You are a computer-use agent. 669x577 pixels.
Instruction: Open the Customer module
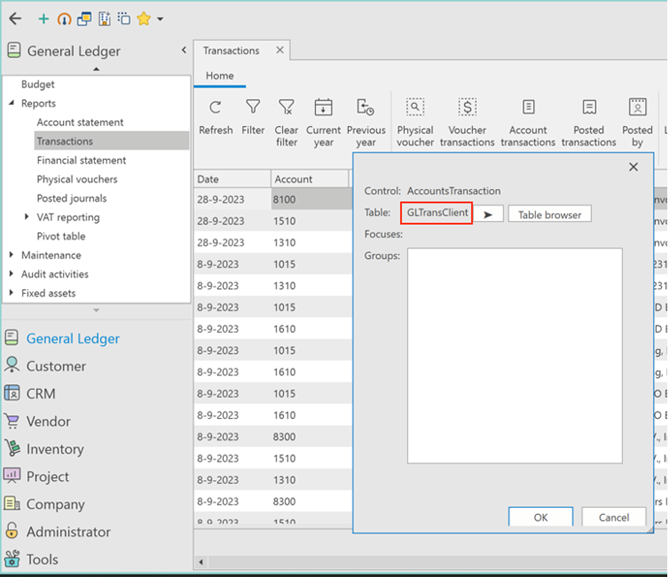point(56,366)
